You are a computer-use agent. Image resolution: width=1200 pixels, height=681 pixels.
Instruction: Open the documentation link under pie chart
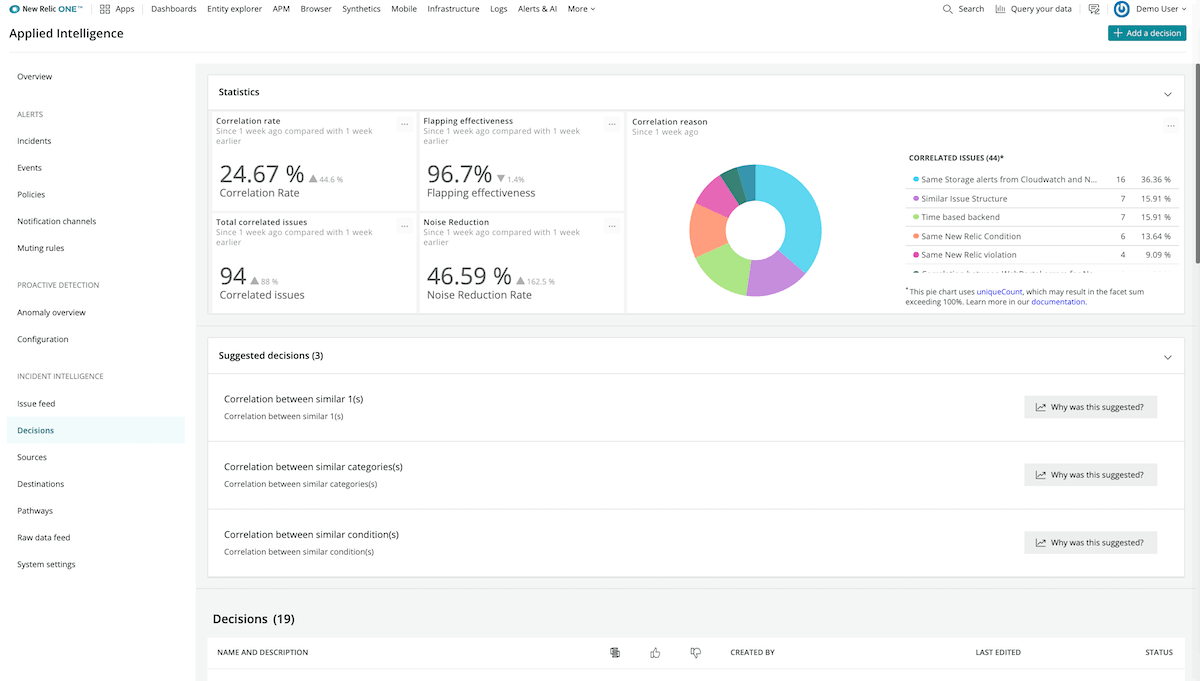tap(1058, 301)
